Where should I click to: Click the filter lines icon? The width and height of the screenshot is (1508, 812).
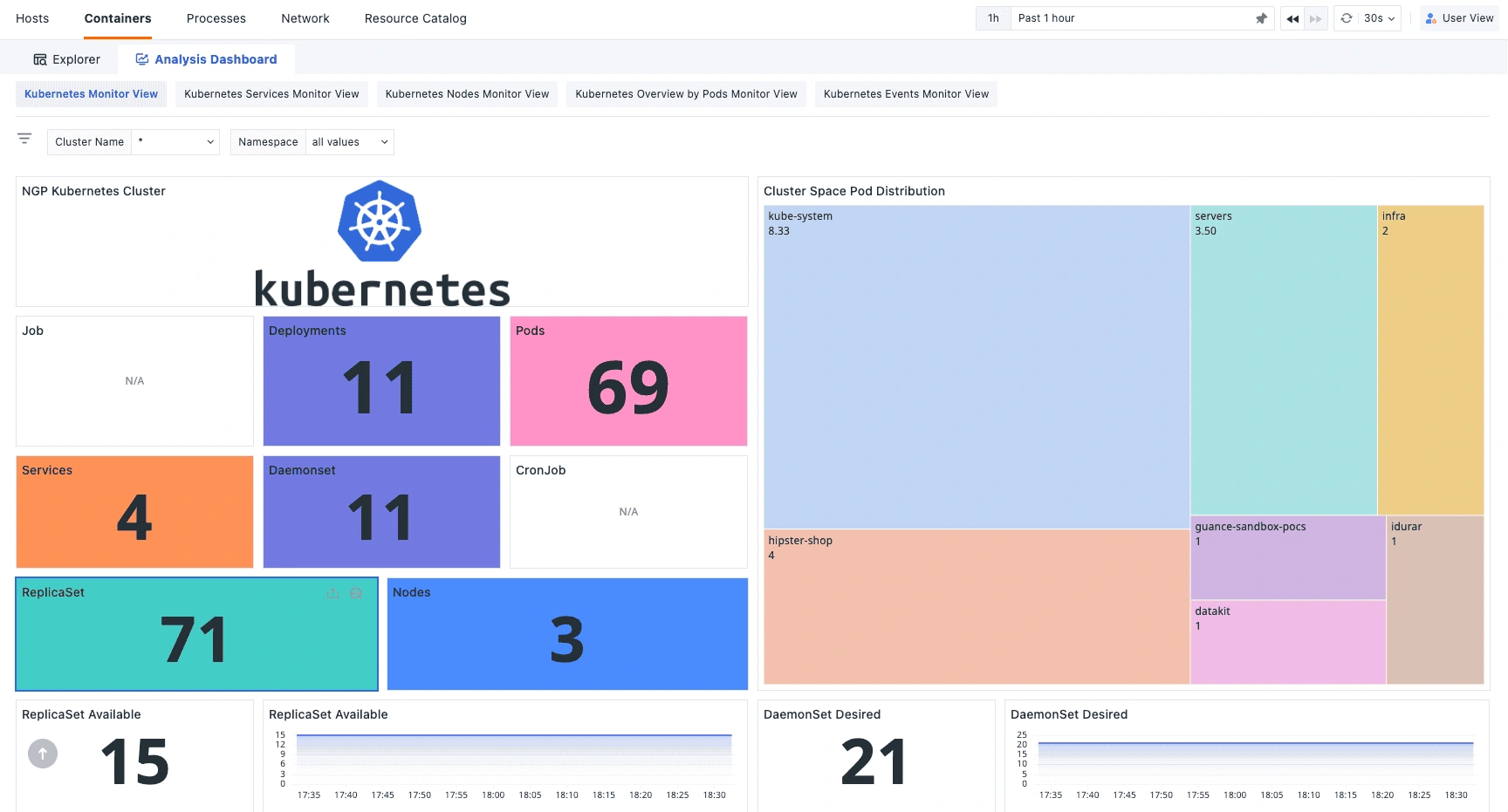tap(24, 139)
